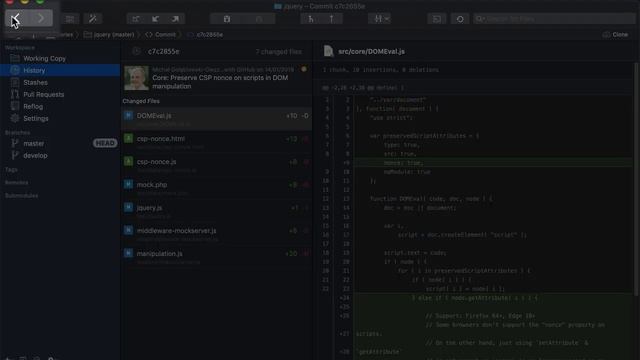Click the Stashes sidebar icon
This screenshot has width=640, height=360.
point(15,82)
